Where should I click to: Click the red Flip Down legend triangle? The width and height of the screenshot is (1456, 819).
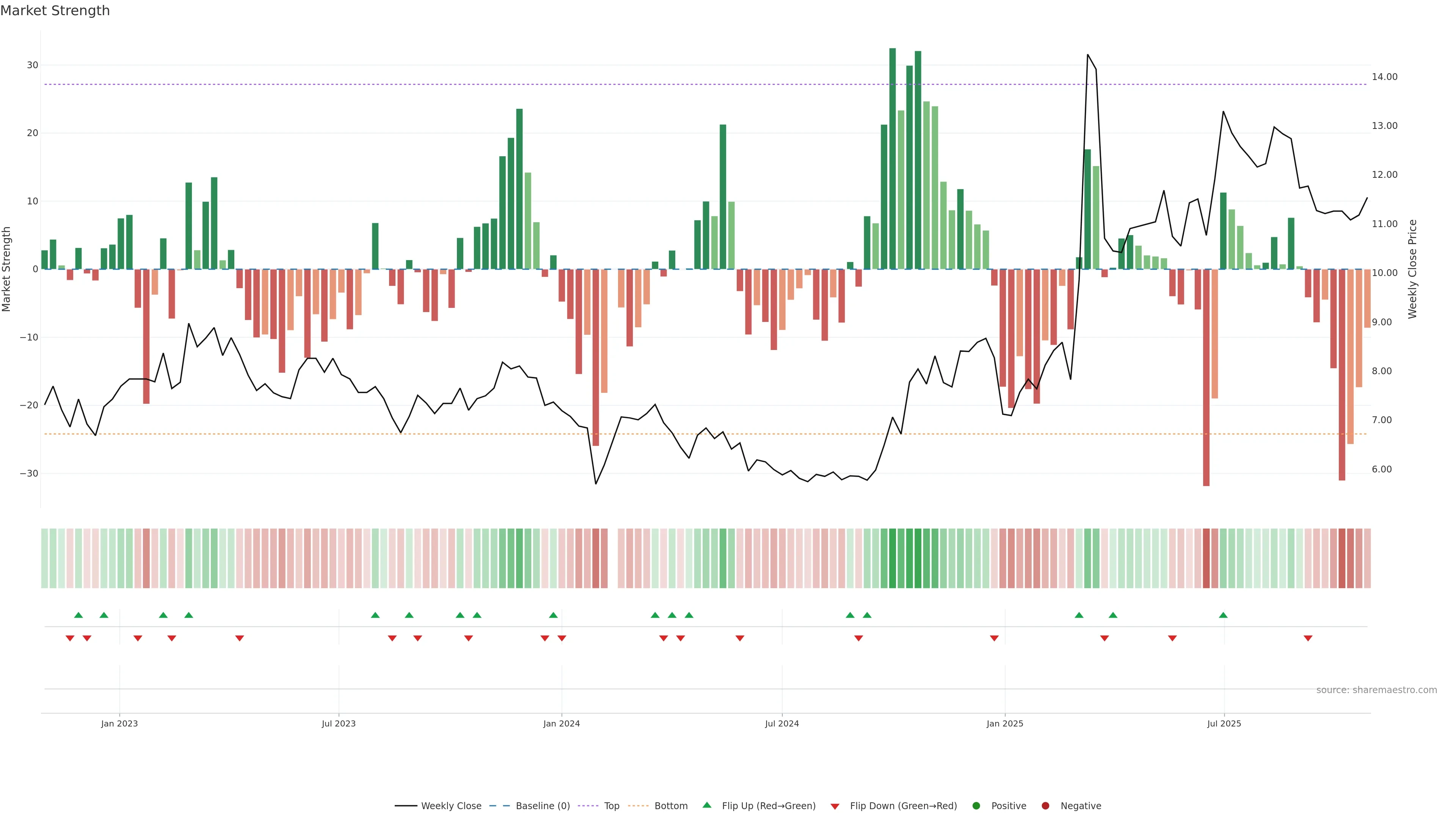coord(835,806)
